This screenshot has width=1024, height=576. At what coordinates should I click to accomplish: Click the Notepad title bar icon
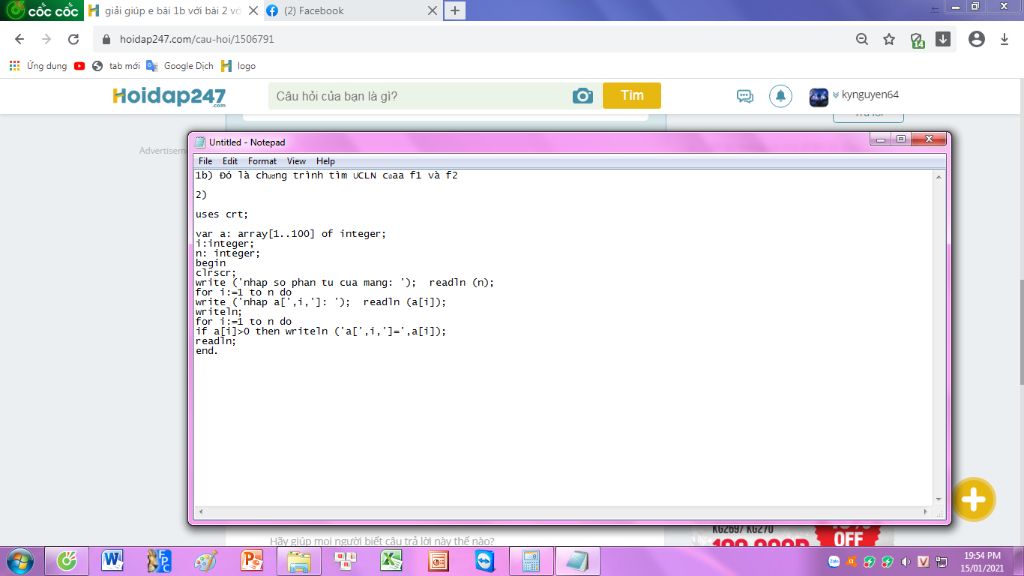[x=200, y=142]
